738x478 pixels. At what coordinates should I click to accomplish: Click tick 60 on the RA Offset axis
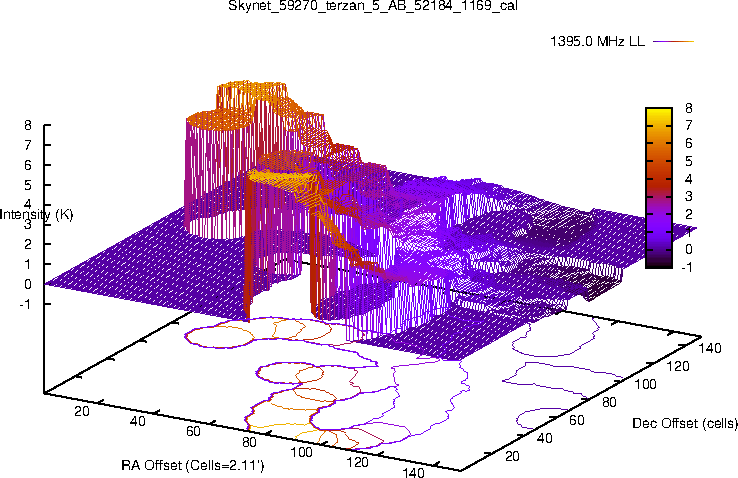tap(193, 431)
